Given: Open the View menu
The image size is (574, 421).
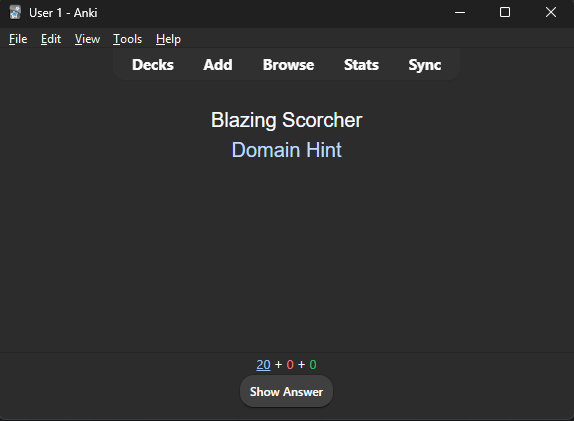Looking at the screenshot, I should pos(87,39).
